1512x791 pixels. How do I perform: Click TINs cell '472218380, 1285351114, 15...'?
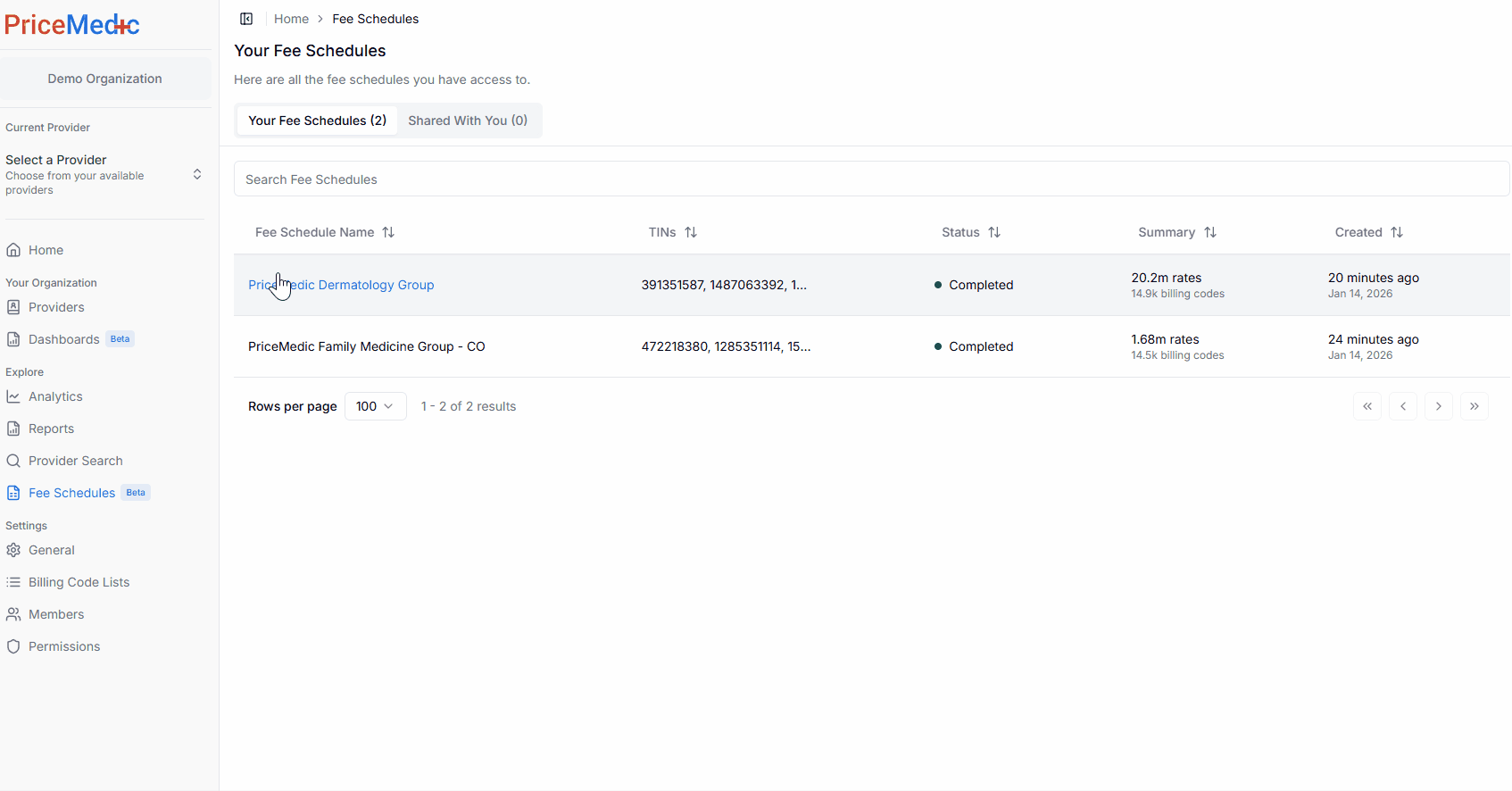pyautogui.click(x=726, y=346)
